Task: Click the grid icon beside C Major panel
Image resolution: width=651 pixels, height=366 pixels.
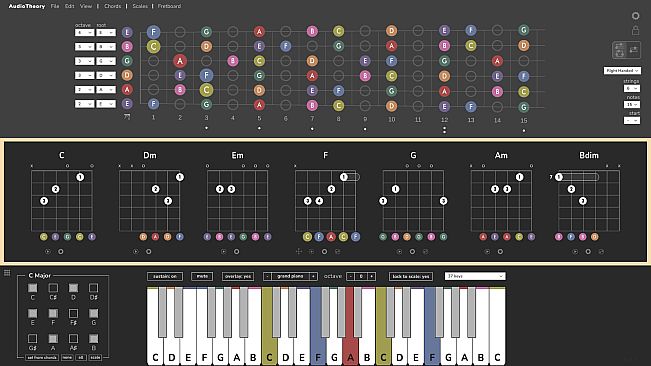Action: tap(7, 273)
